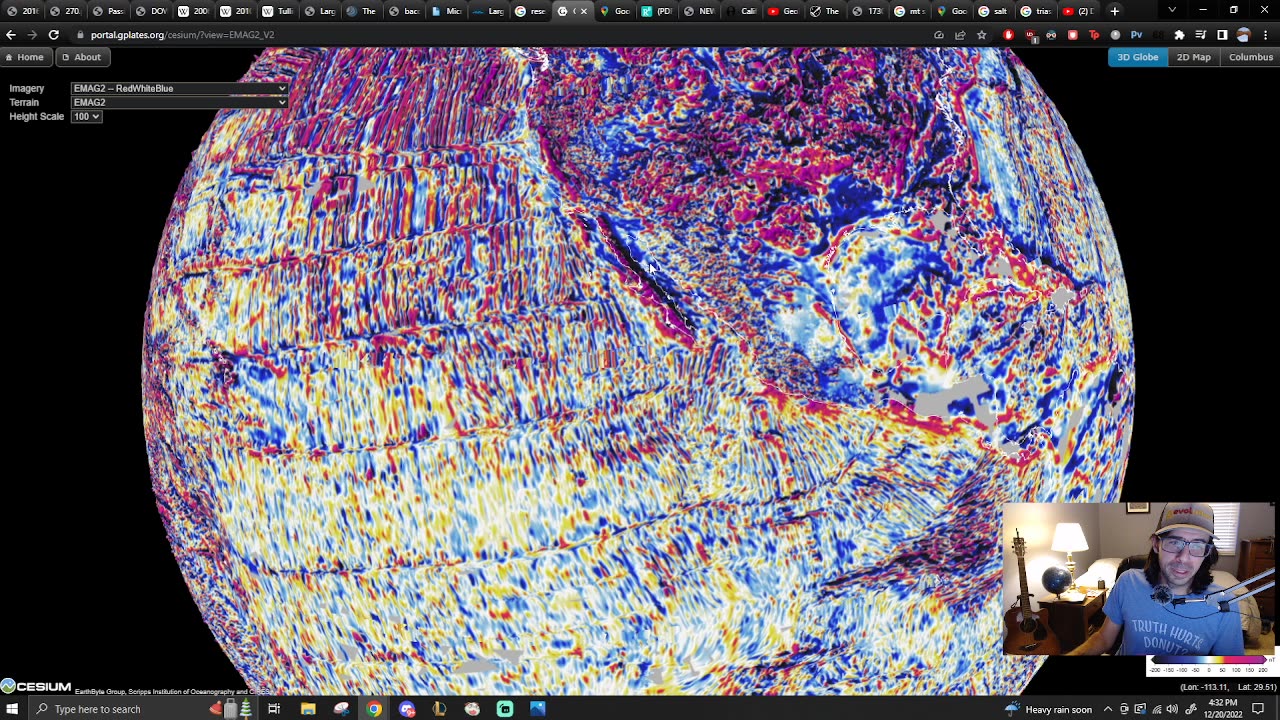Open the Tp extension icon
Image resolution: width=1280 pixels, height=720 pixels.
point(1094,35)
